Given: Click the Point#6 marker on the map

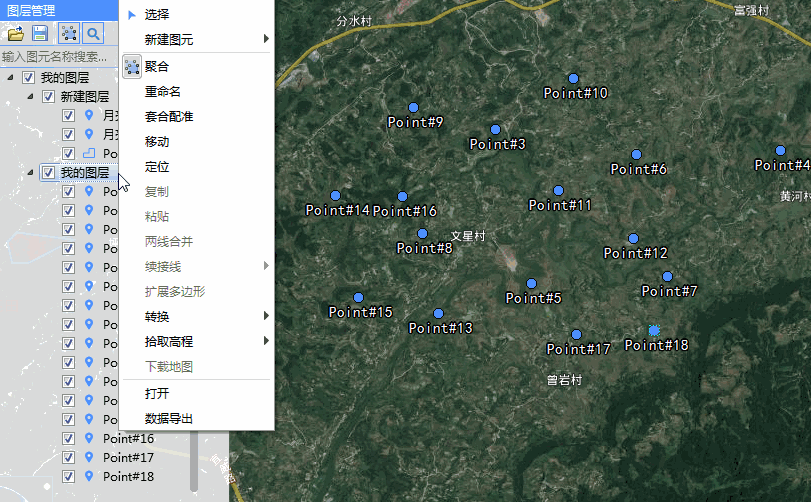Looking at the screenshot, I should [x=637, y=155].
